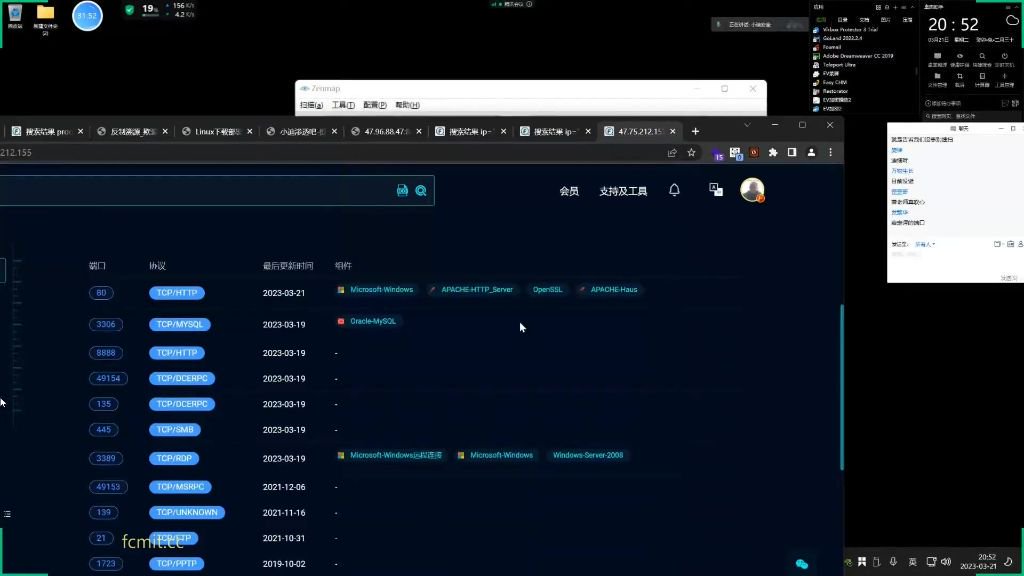Bookmark the page with the star icon
Image resolution: width=1024 pixels, height=576 pixels.
pyautogui.click(x=691, y=152)
